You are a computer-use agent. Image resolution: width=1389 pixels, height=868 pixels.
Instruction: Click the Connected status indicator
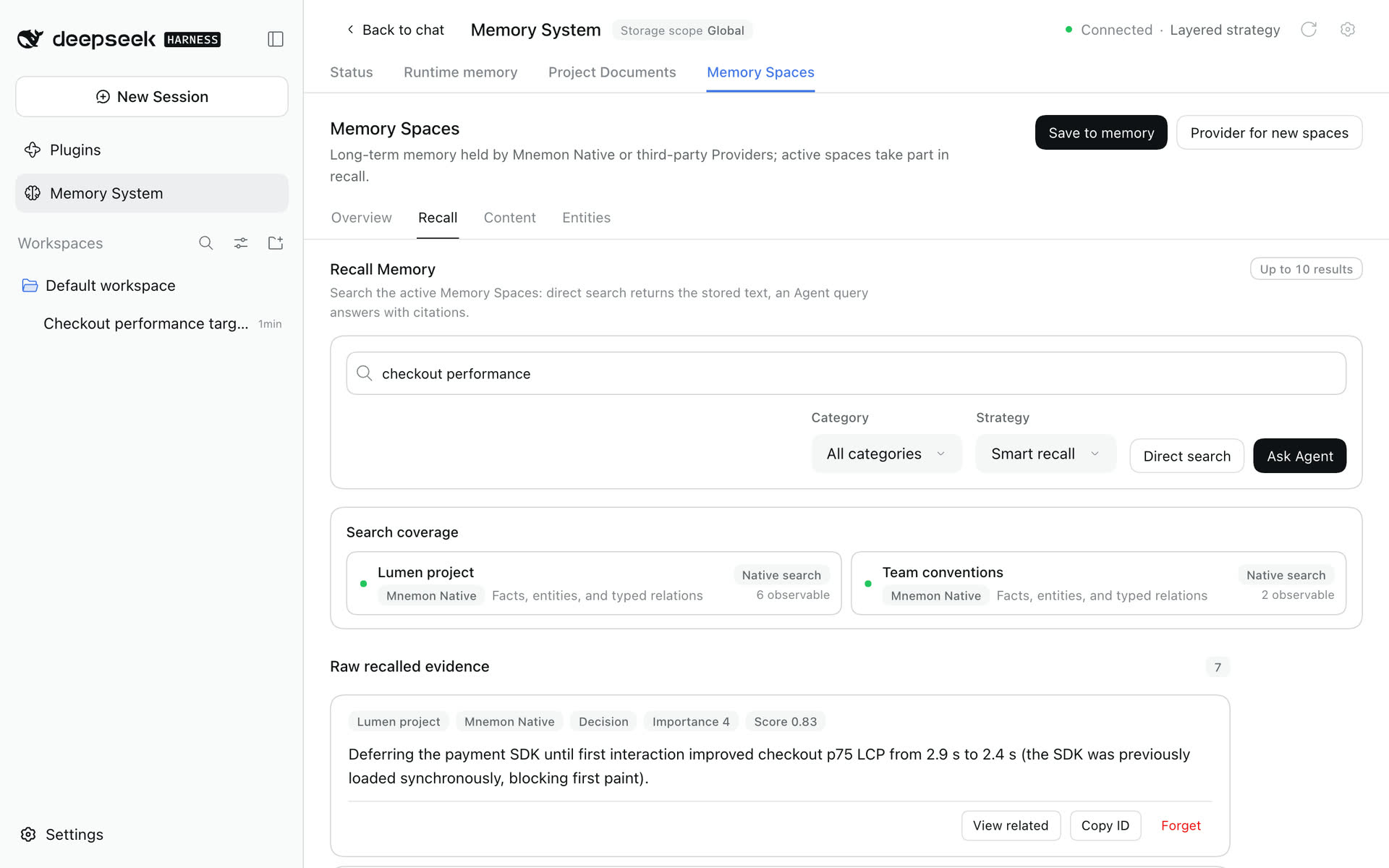point(1109,30)
